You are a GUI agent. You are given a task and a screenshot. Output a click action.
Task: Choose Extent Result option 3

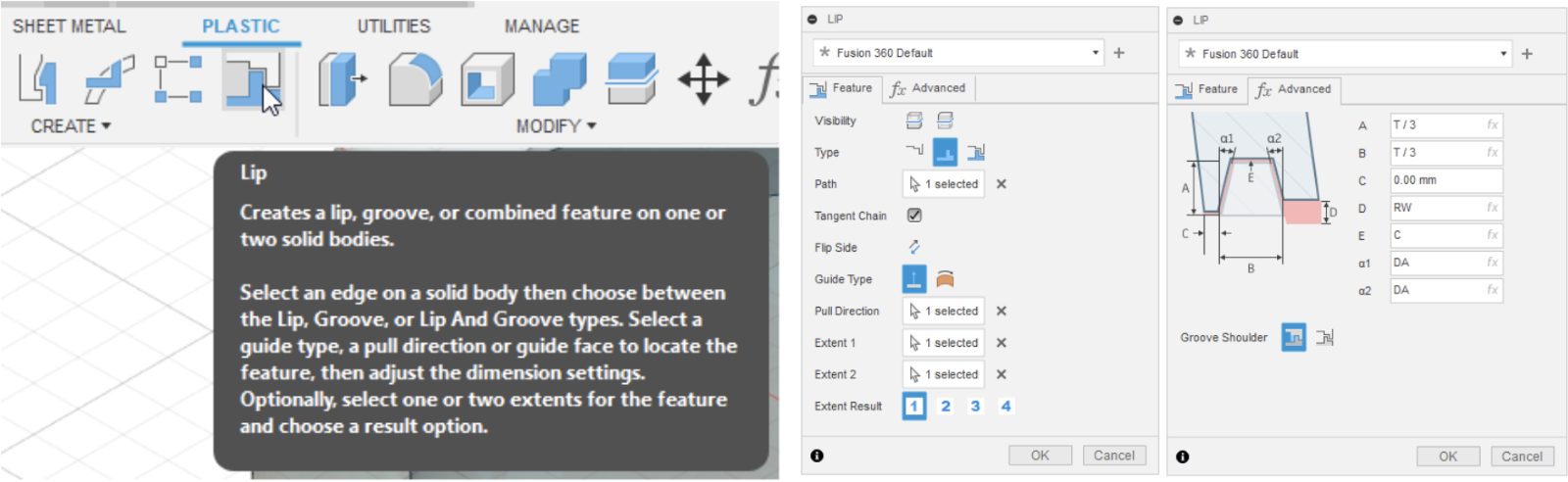pos(975,406)
